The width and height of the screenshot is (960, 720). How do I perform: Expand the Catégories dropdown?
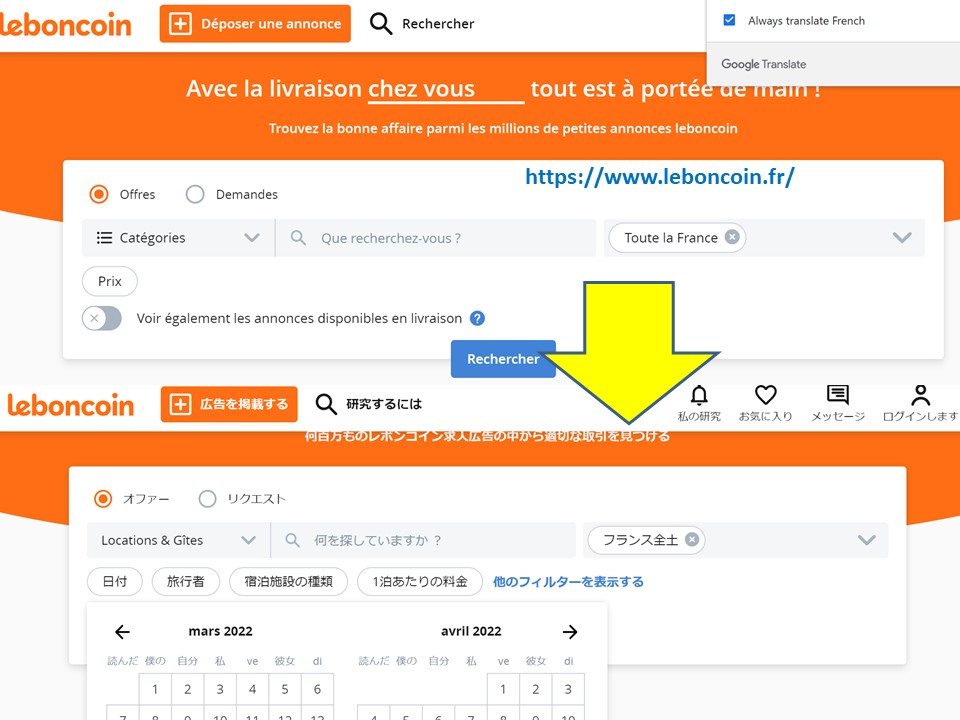click(x=178, y=238)
